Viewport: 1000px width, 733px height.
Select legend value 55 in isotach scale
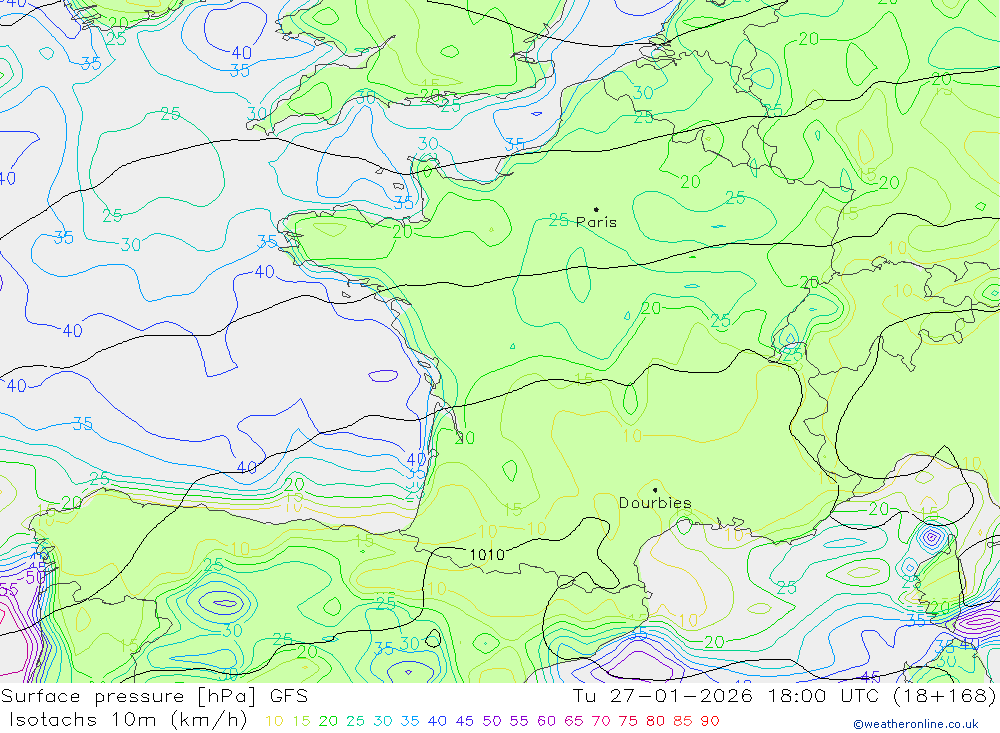(x=518, y=721)
